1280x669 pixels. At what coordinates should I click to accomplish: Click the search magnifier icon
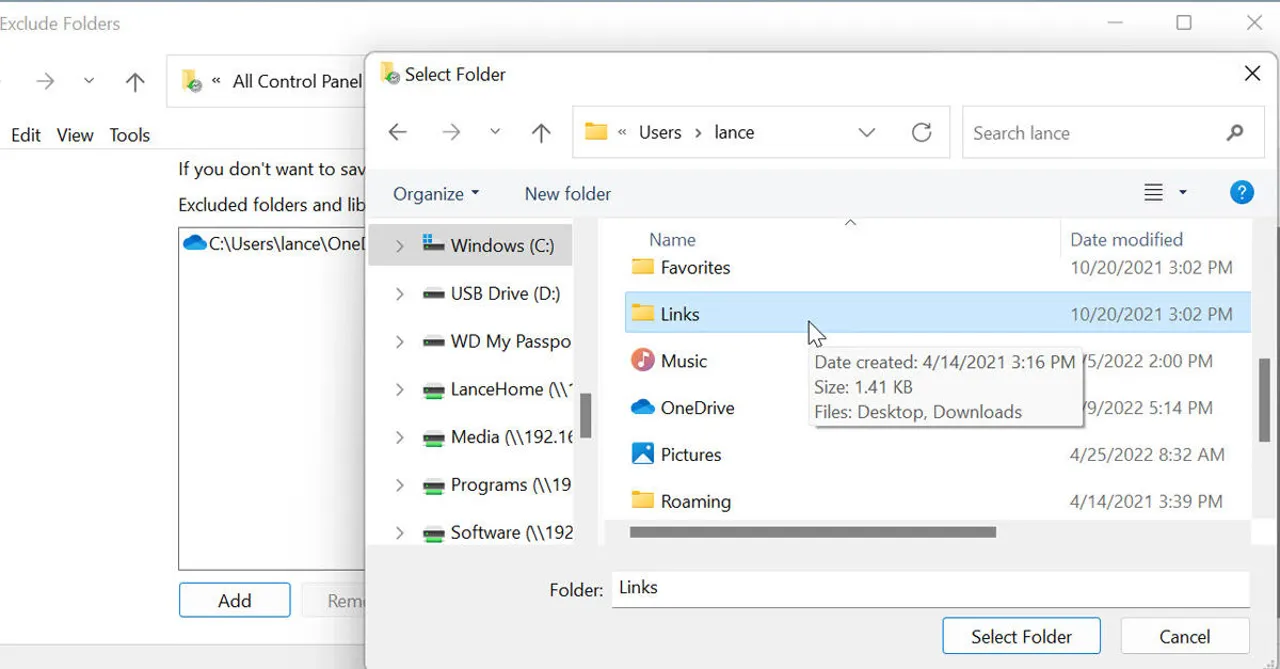[x=1235, y=133]
